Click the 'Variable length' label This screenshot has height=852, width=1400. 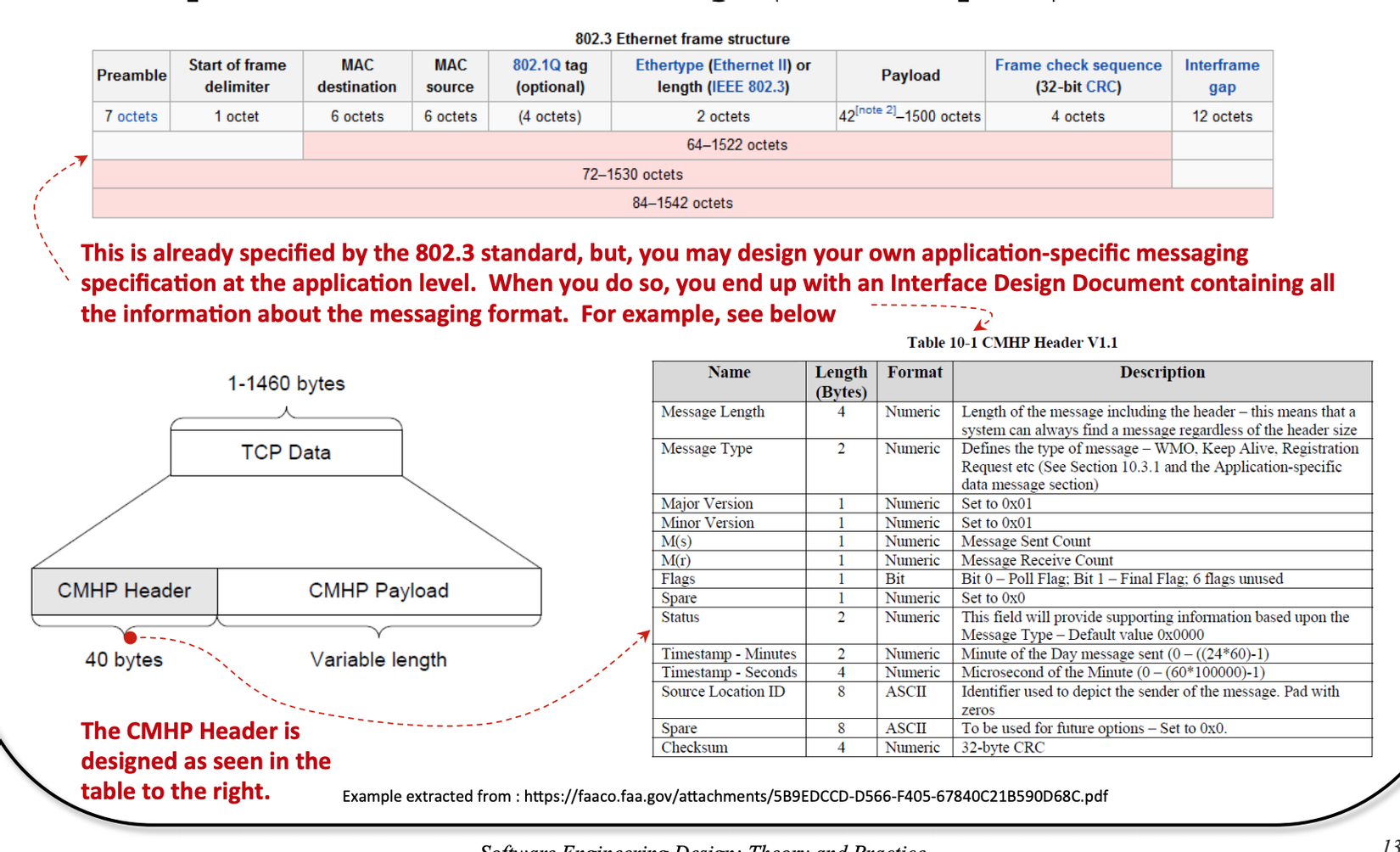pyautogui.click(x=378, y=659)
